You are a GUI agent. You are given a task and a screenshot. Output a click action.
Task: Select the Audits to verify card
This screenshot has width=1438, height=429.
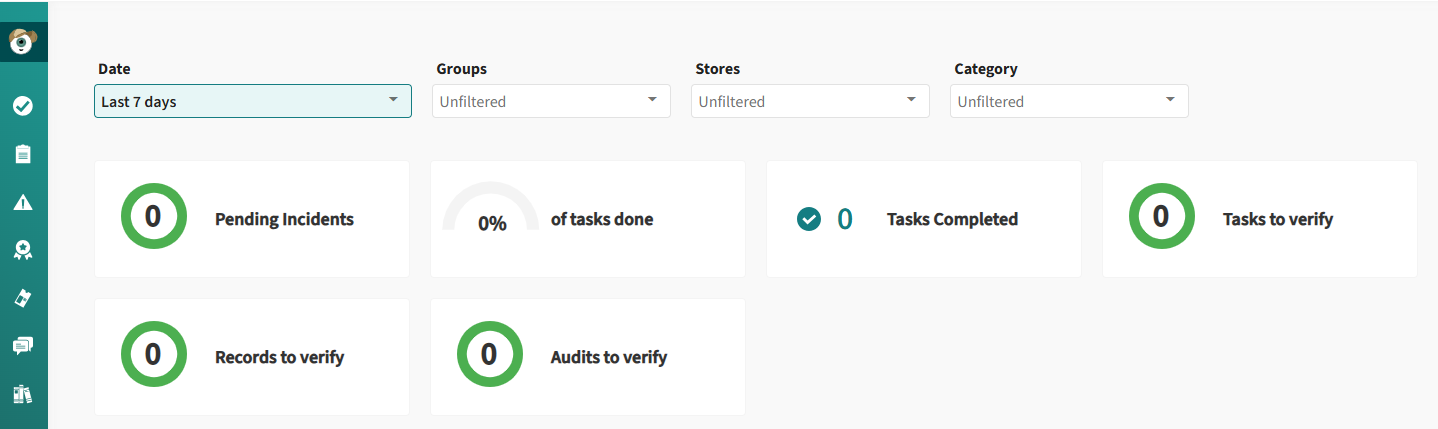tap(588, 357)
